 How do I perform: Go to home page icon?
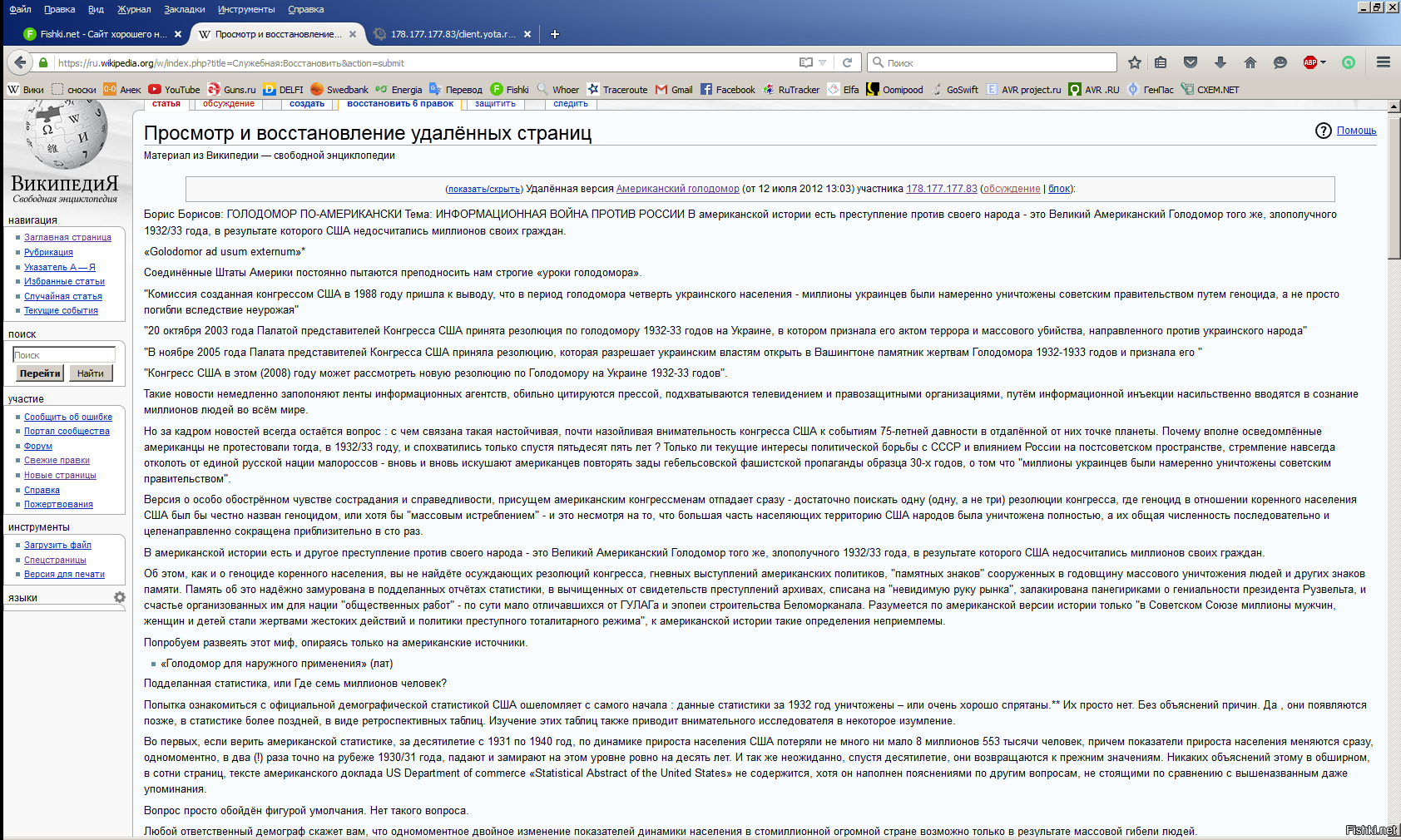(1250, 62)
